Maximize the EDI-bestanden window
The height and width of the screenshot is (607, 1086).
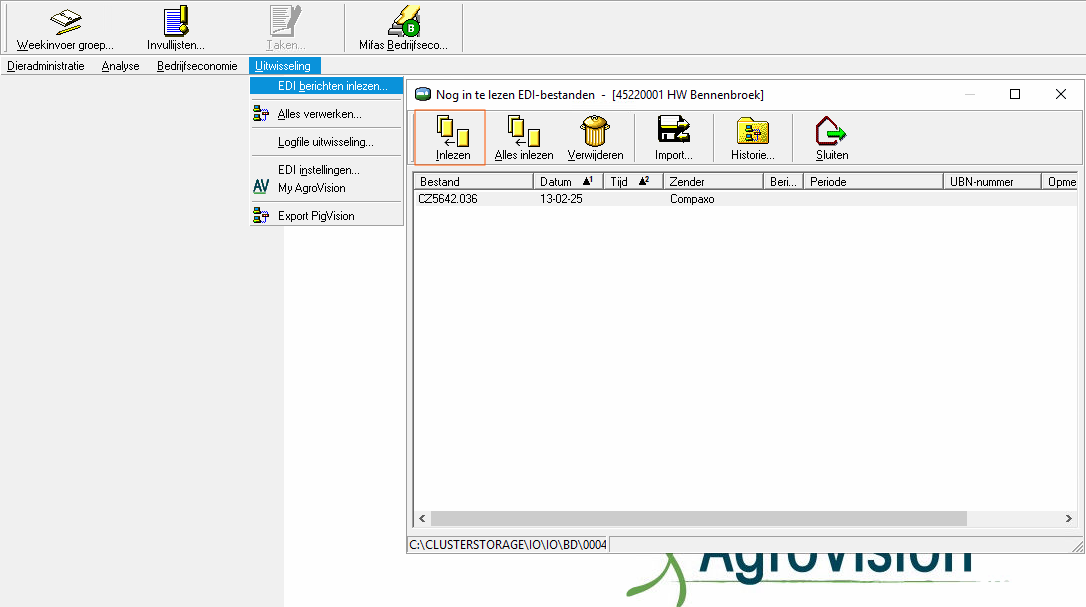pyautogui.click(x=1015, y=94)
